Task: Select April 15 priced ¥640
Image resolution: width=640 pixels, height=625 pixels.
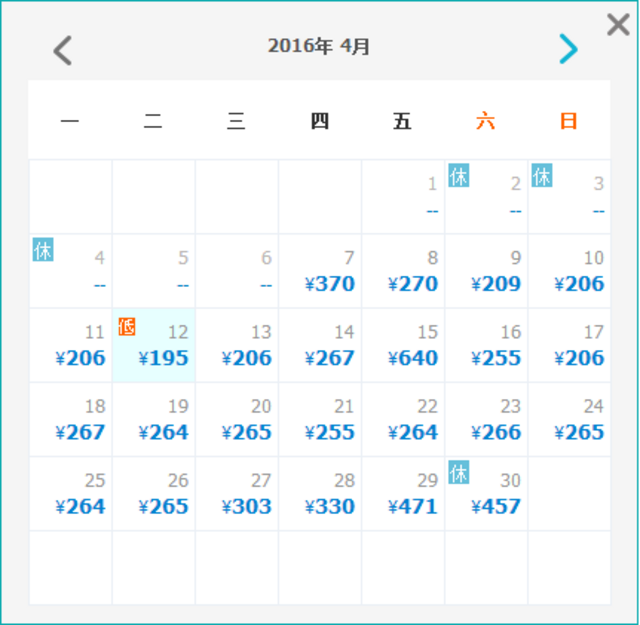Action: tap(403, 346)
